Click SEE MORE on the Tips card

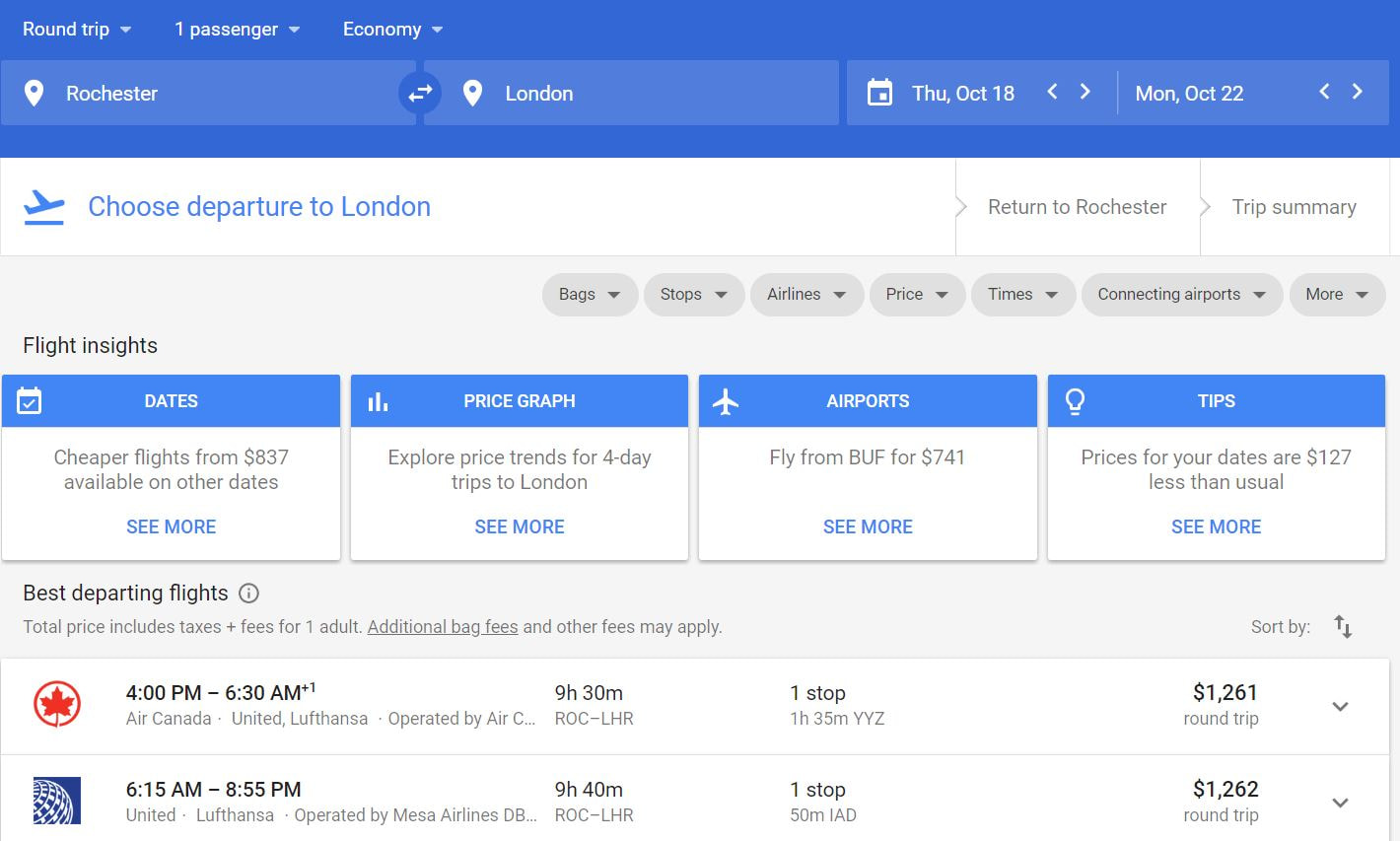coord(1216,526)
